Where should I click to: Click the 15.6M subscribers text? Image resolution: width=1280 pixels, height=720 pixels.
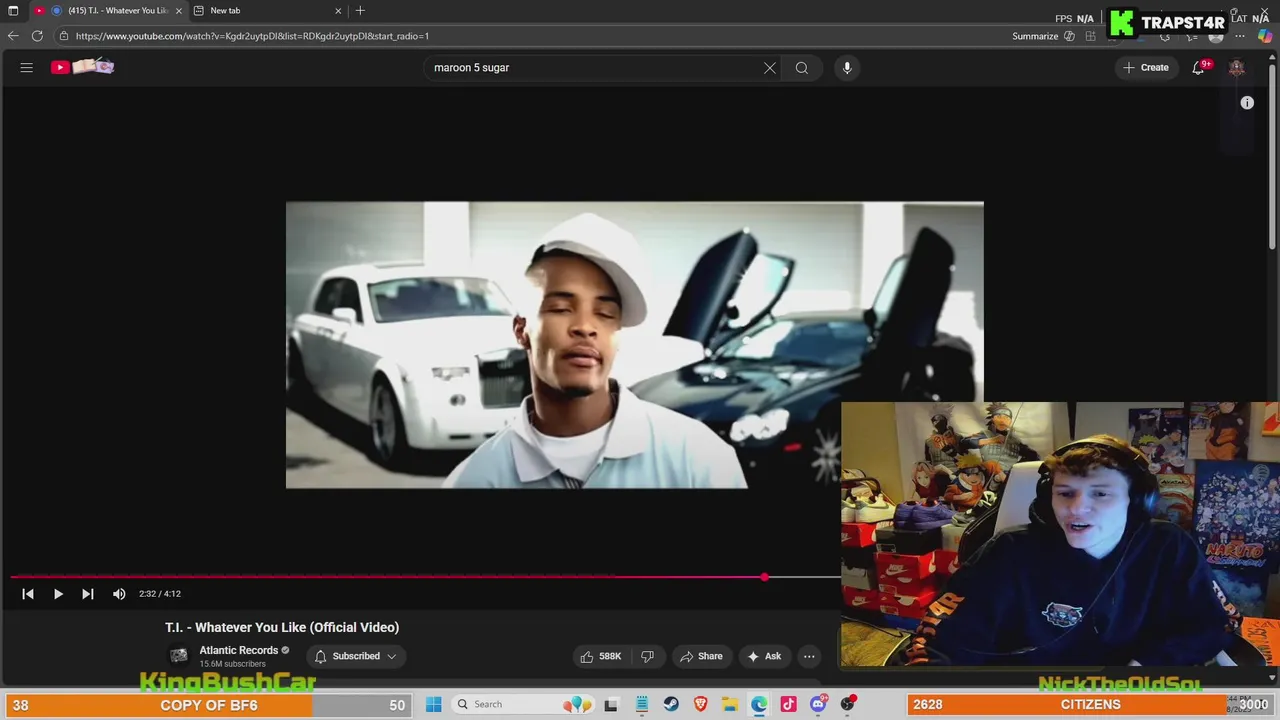pyautogui.click(x=232, y=664)
